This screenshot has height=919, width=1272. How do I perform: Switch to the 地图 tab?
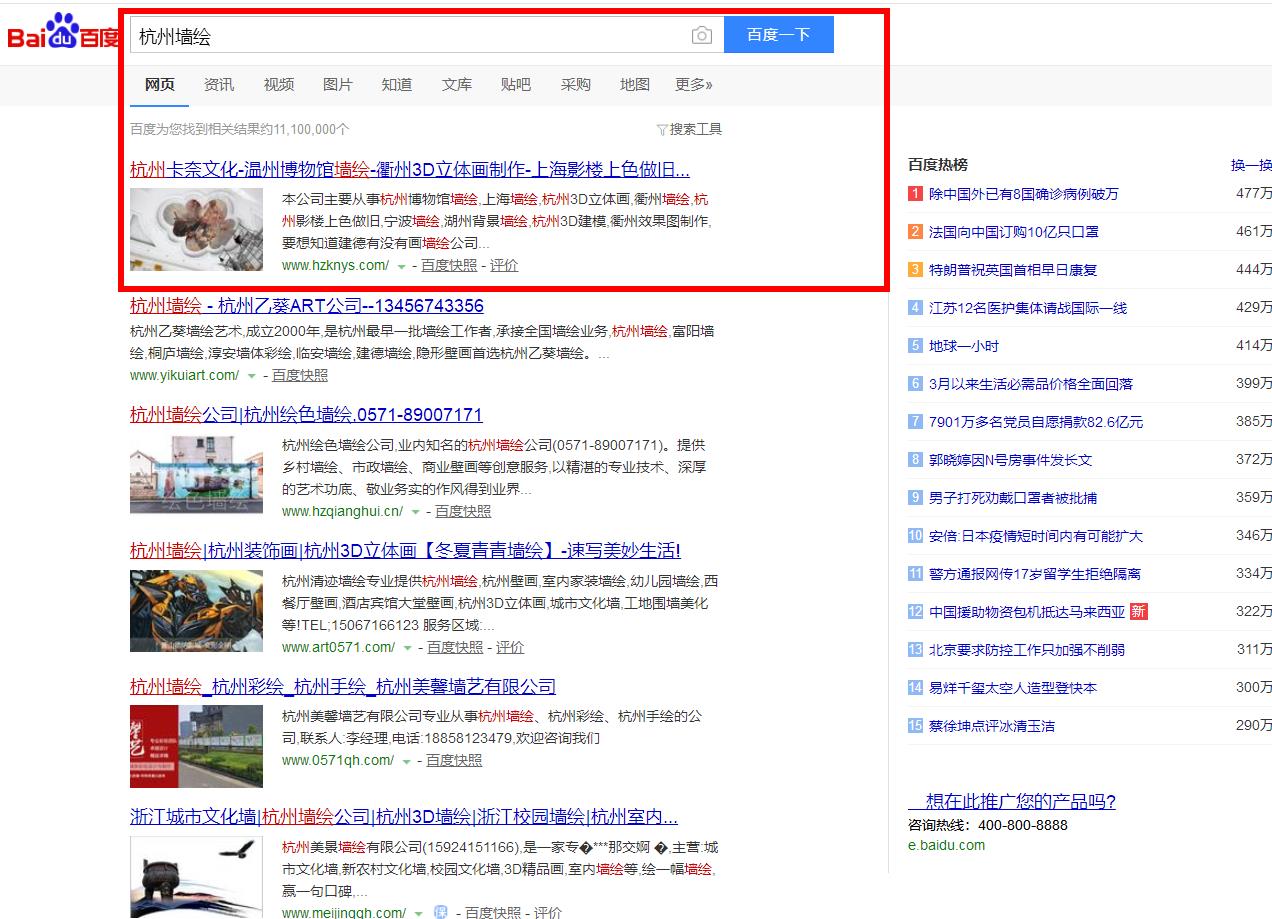(635, 85)
